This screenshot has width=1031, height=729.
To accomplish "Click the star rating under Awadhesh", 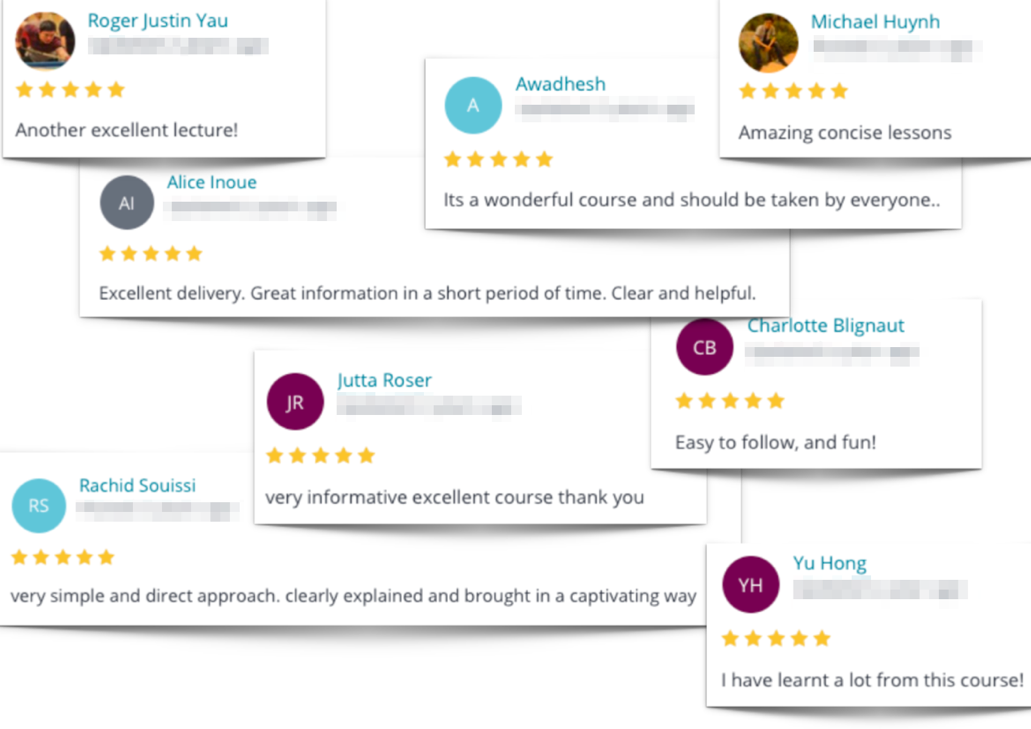I will click(x=498, y=159).
